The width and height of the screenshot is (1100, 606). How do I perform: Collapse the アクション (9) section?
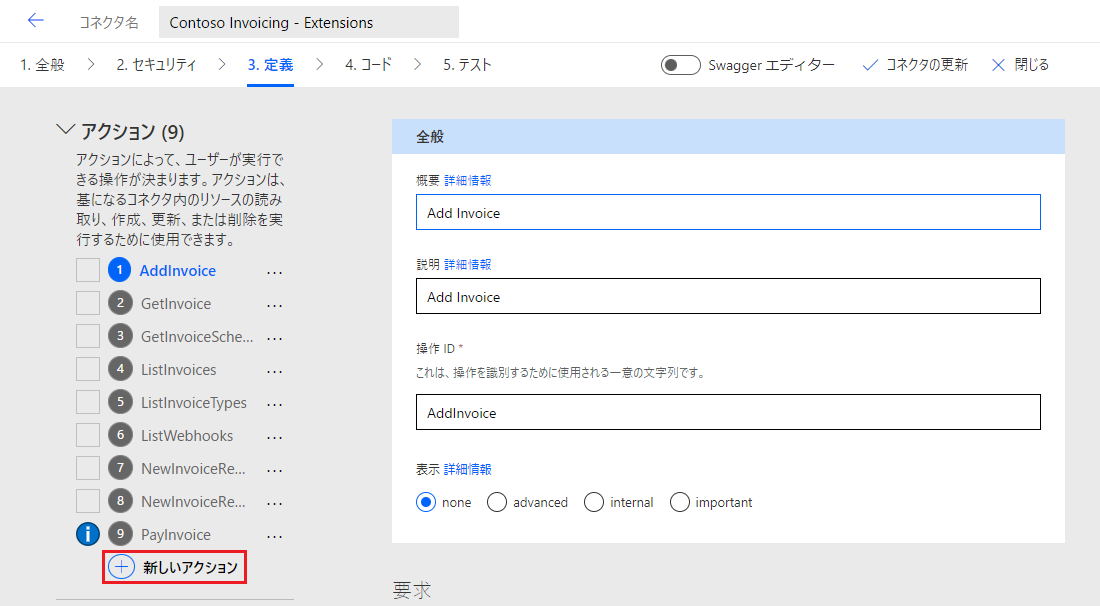[66, 131]
